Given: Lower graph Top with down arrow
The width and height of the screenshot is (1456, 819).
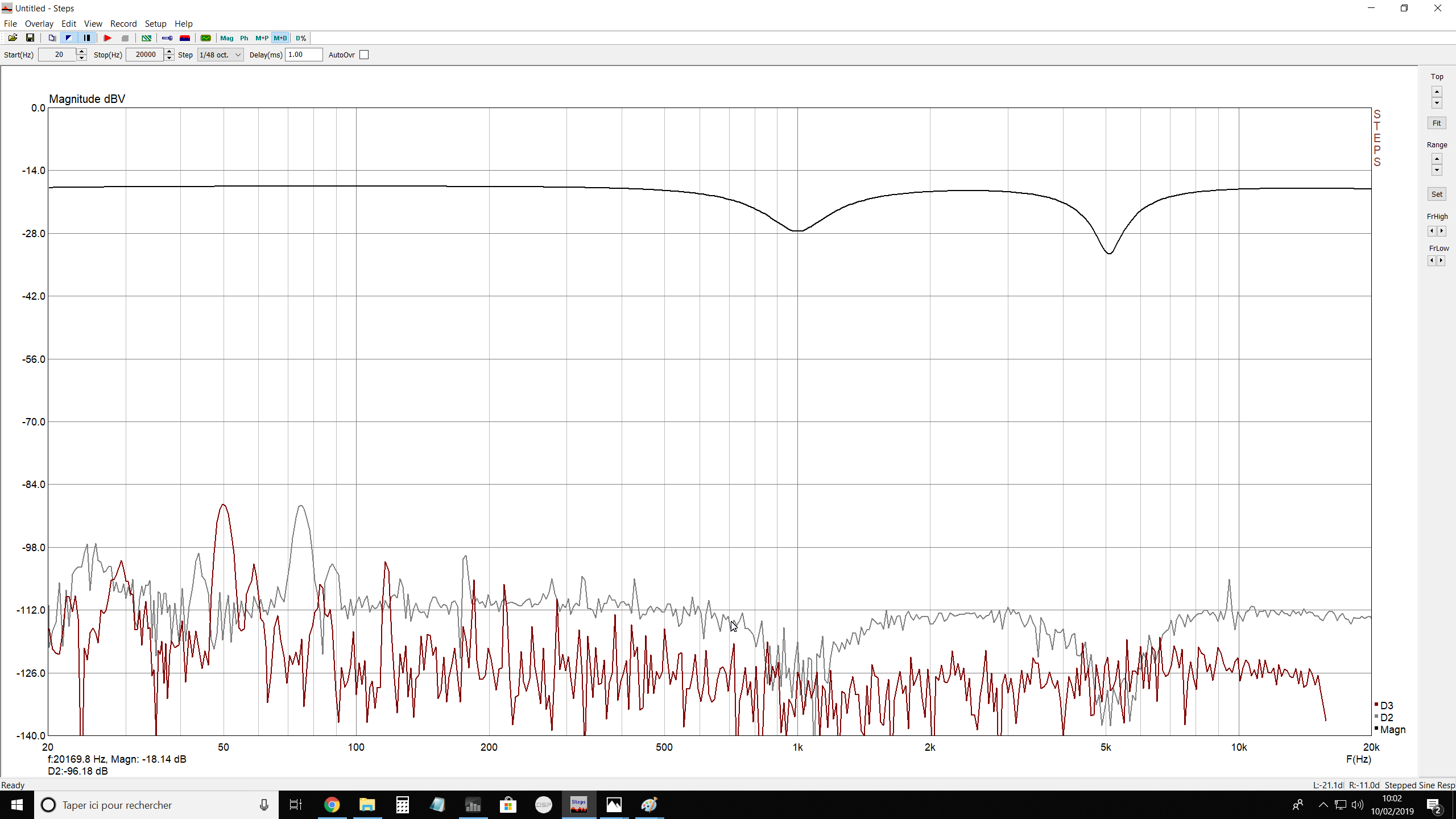Looking at the screenshot, I should [1437, 103].
